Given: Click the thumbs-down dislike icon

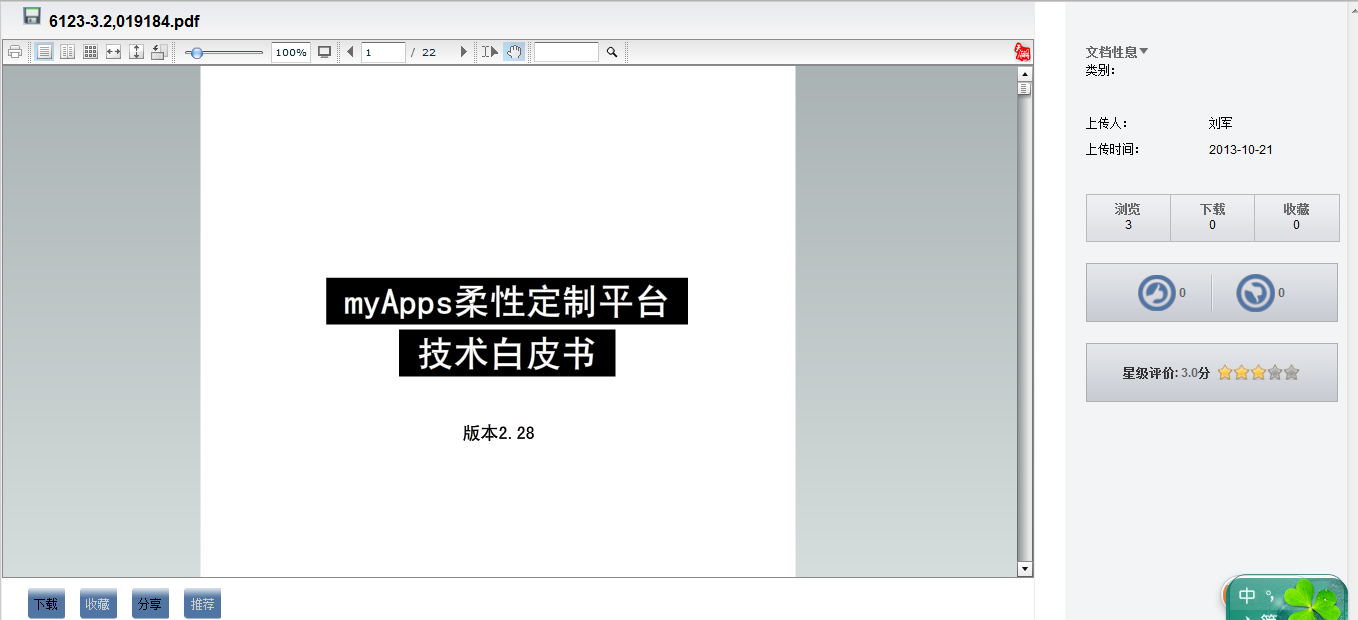Looking at the screenshot, I should point(1255,293).
